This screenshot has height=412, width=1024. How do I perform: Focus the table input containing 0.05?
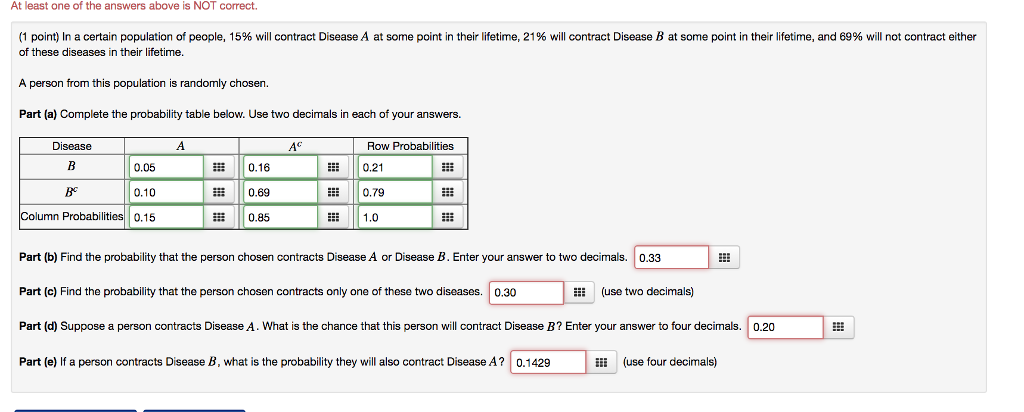pyautogui.click(x=165, y=167)
